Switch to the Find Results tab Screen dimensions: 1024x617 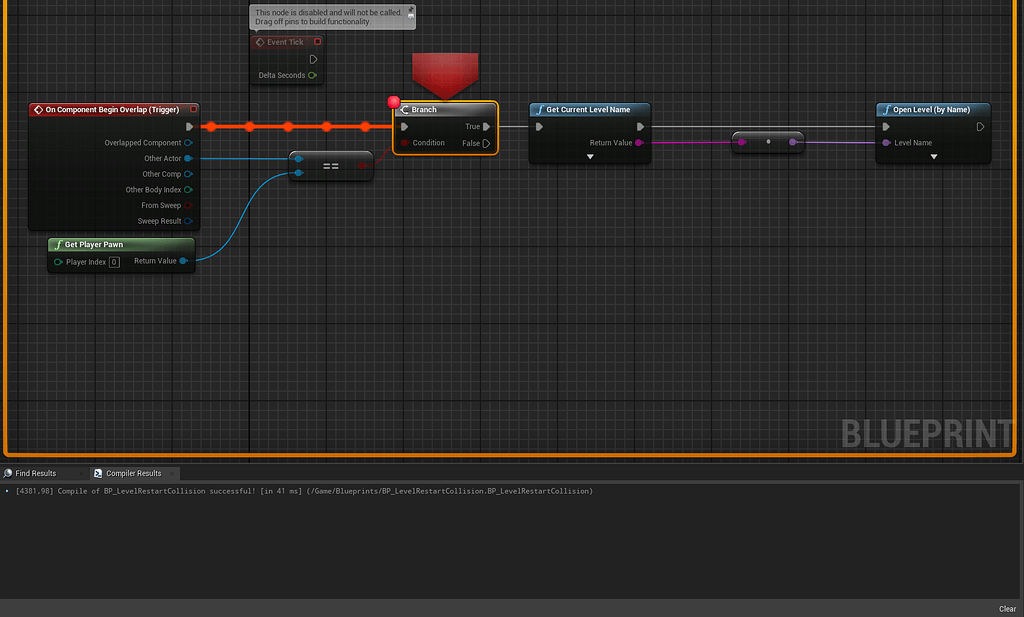(37, 473)
